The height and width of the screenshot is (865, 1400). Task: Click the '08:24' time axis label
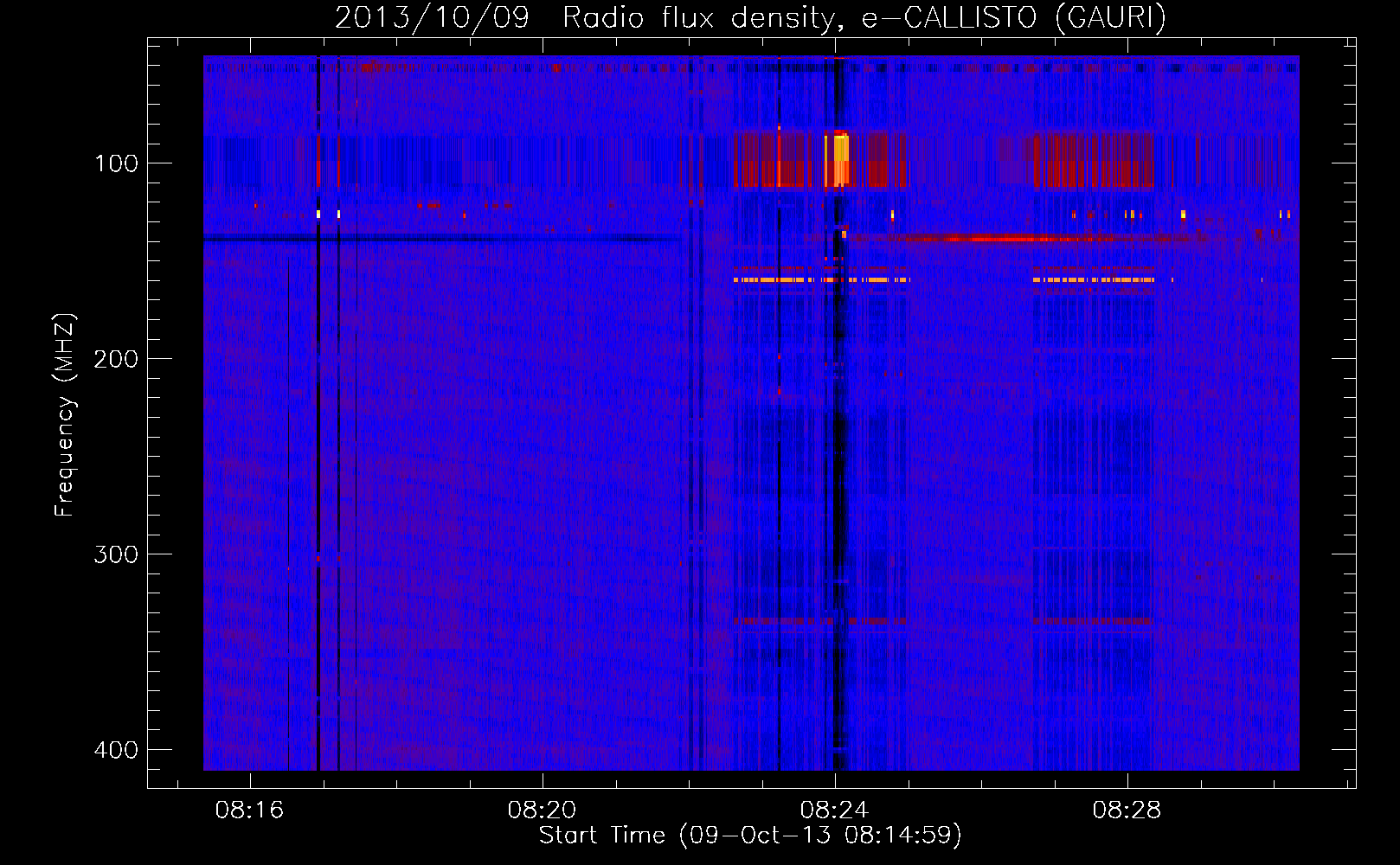pyautogui.click(x=834, y=811)
